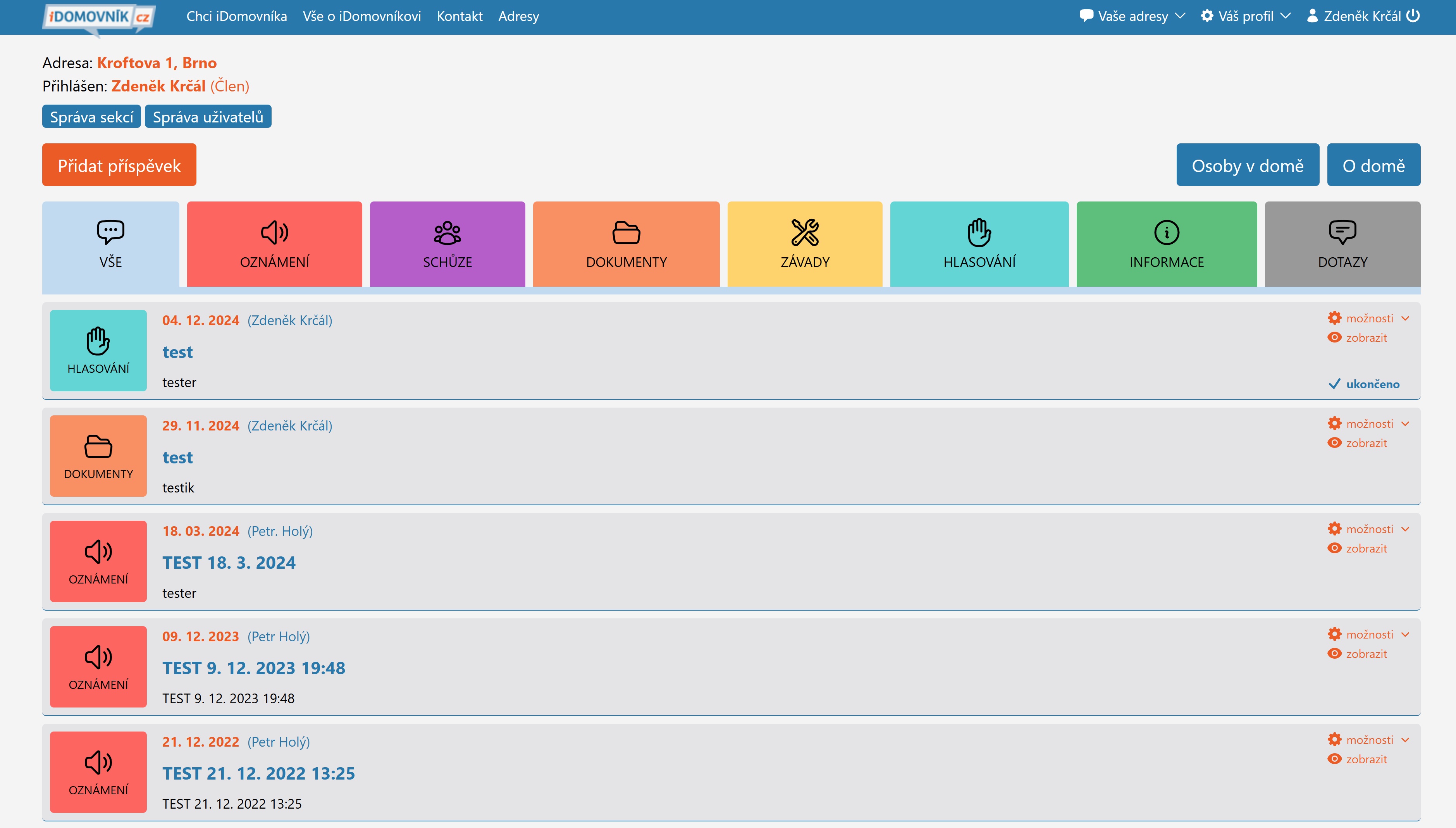The width and height of the screenshot is (1456, 828).
Task: Open the Vše o iDomovníkovi menu item
Action: coord(361,16)
